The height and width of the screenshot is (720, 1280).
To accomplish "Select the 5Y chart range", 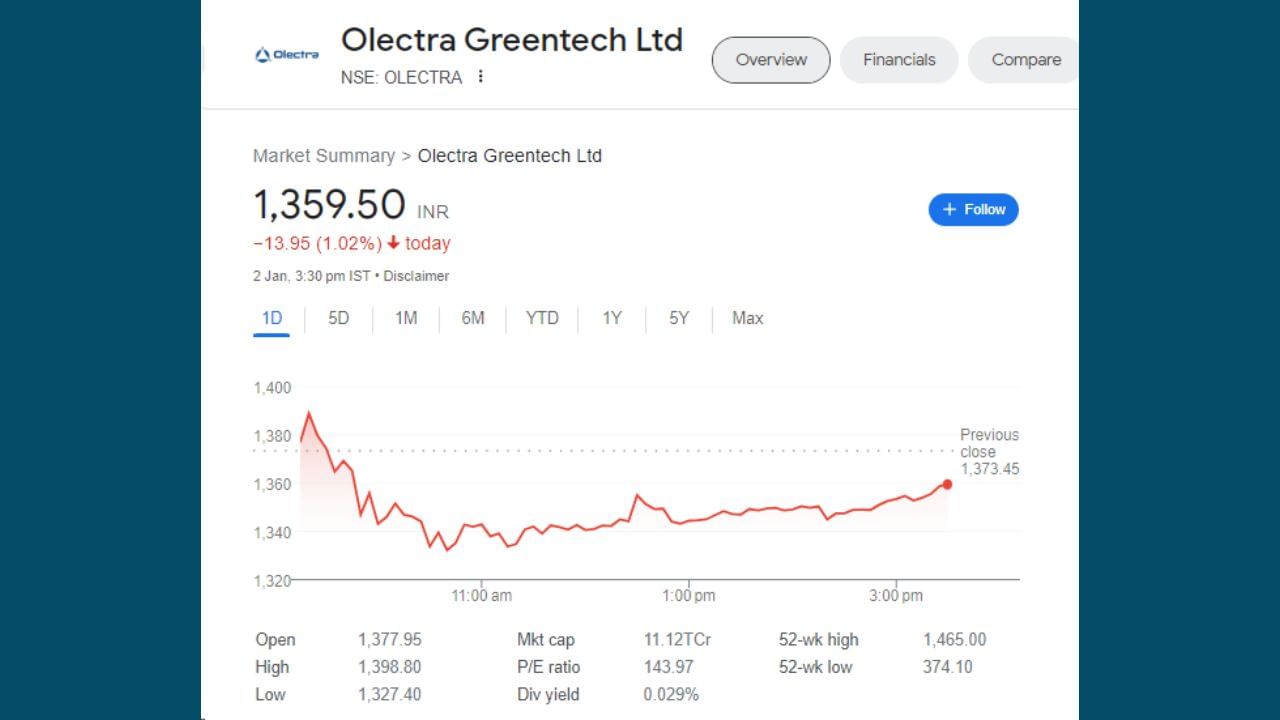I will (679, 319).
